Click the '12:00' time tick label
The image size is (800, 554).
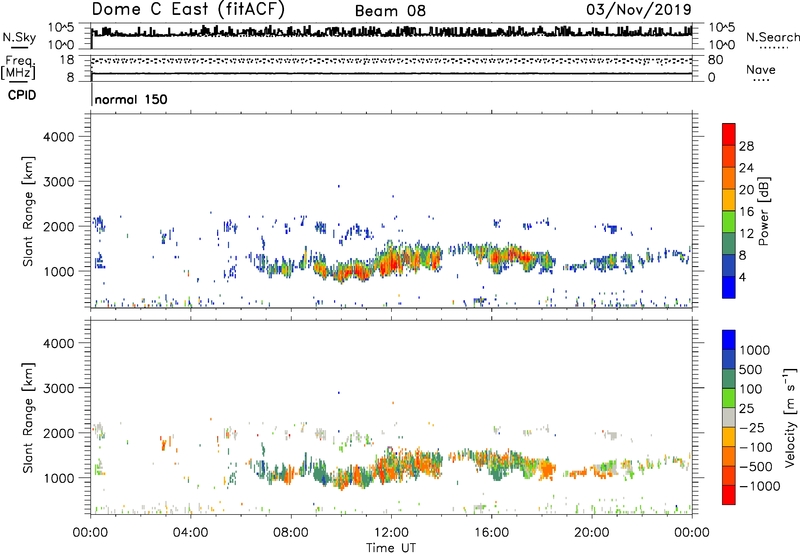point(391,533)
